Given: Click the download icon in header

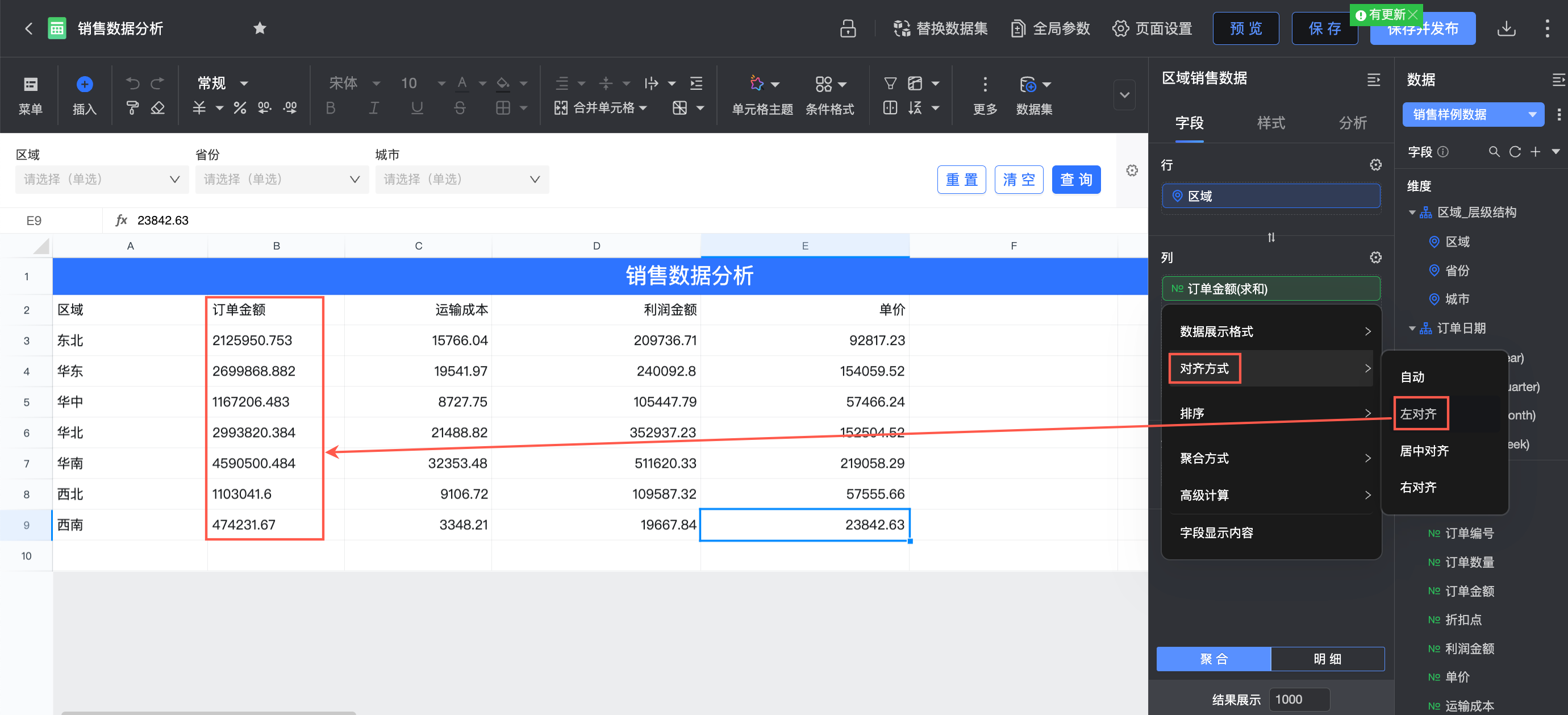Looking at the screenshot, I should pyautogui.click(x=1506, y=28).
